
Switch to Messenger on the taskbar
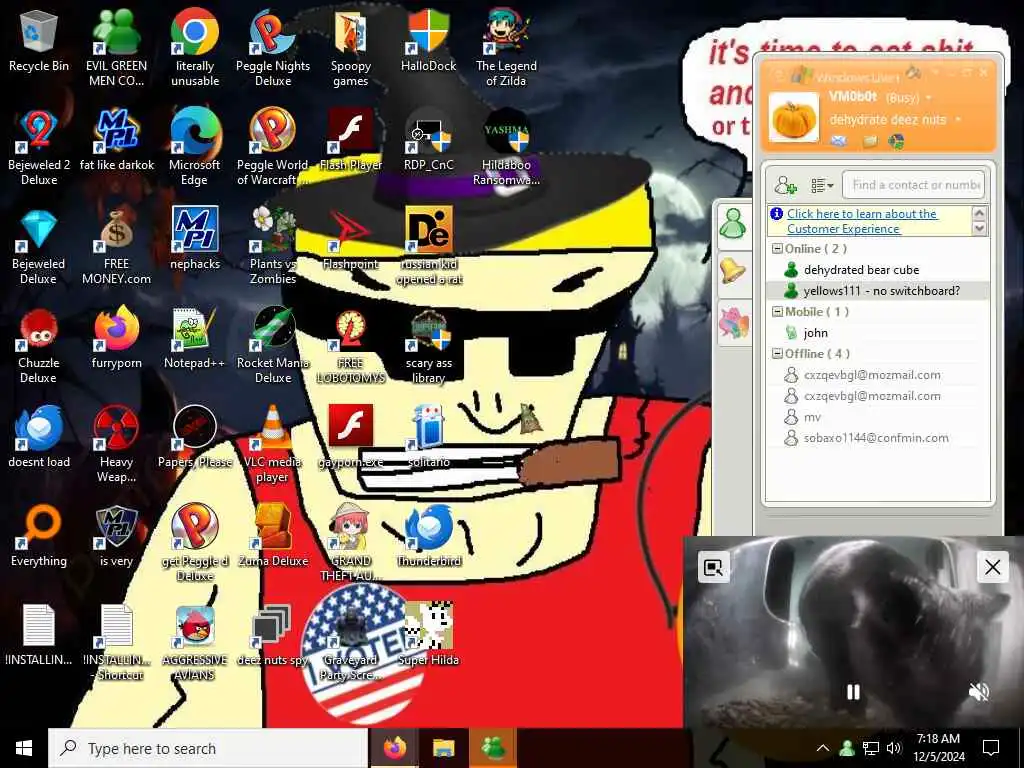click(492, 748)
